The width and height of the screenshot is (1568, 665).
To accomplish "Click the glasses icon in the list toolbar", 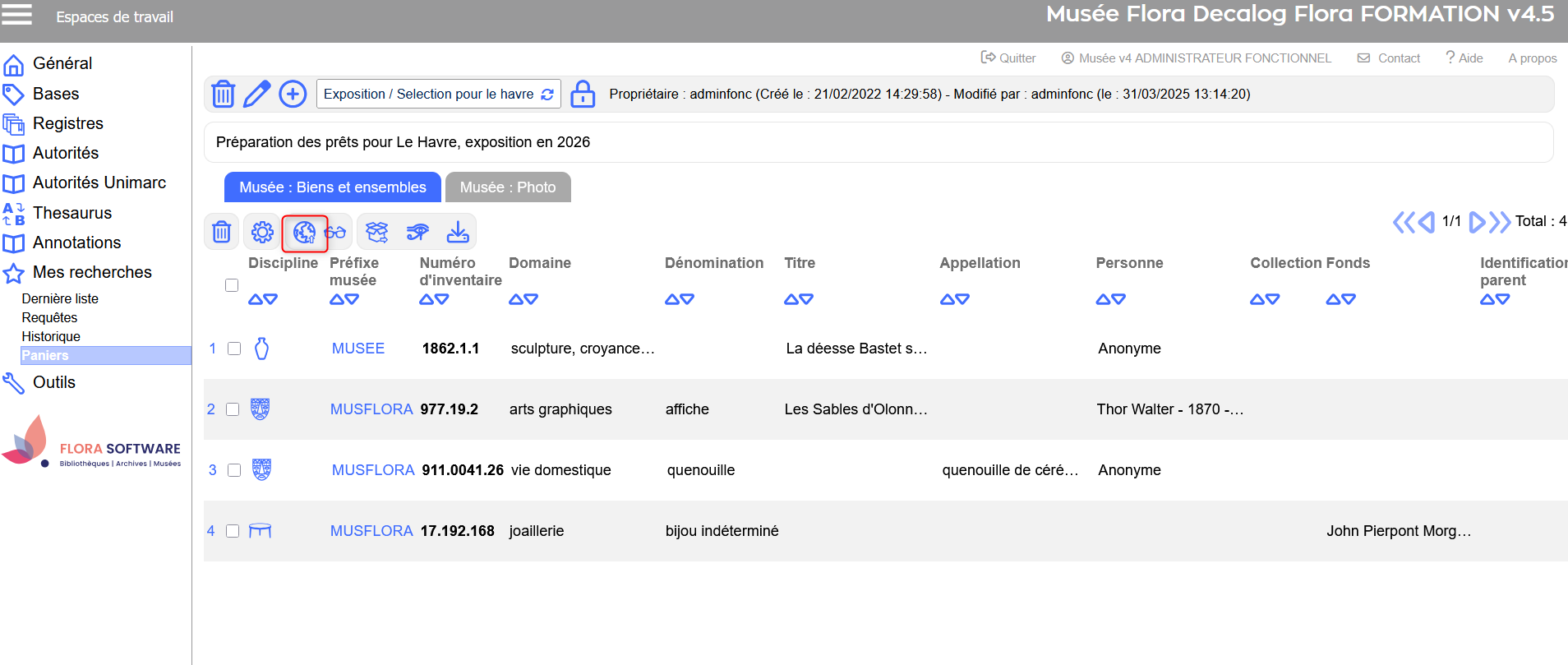I will coord(335,233).
